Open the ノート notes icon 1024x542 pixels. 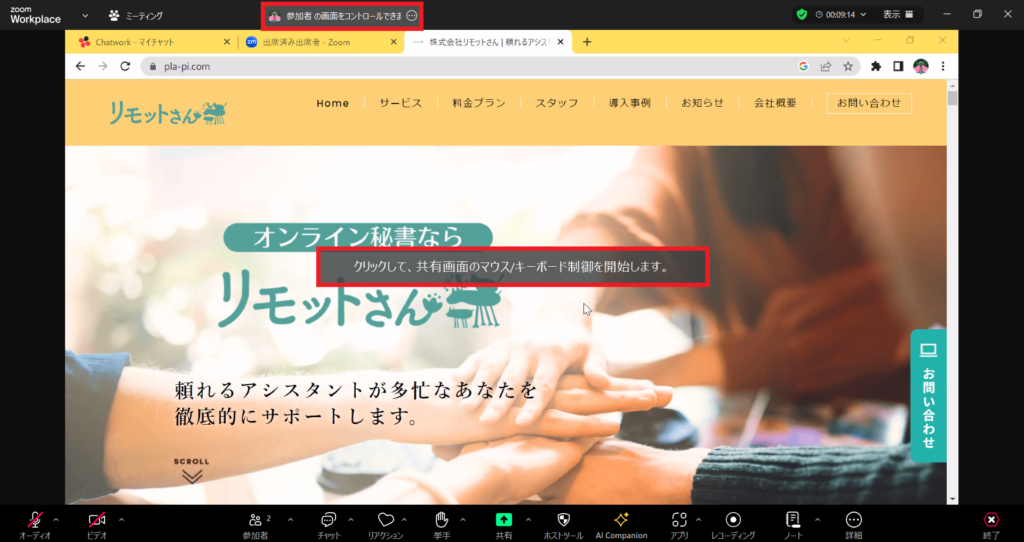[793, 520]
